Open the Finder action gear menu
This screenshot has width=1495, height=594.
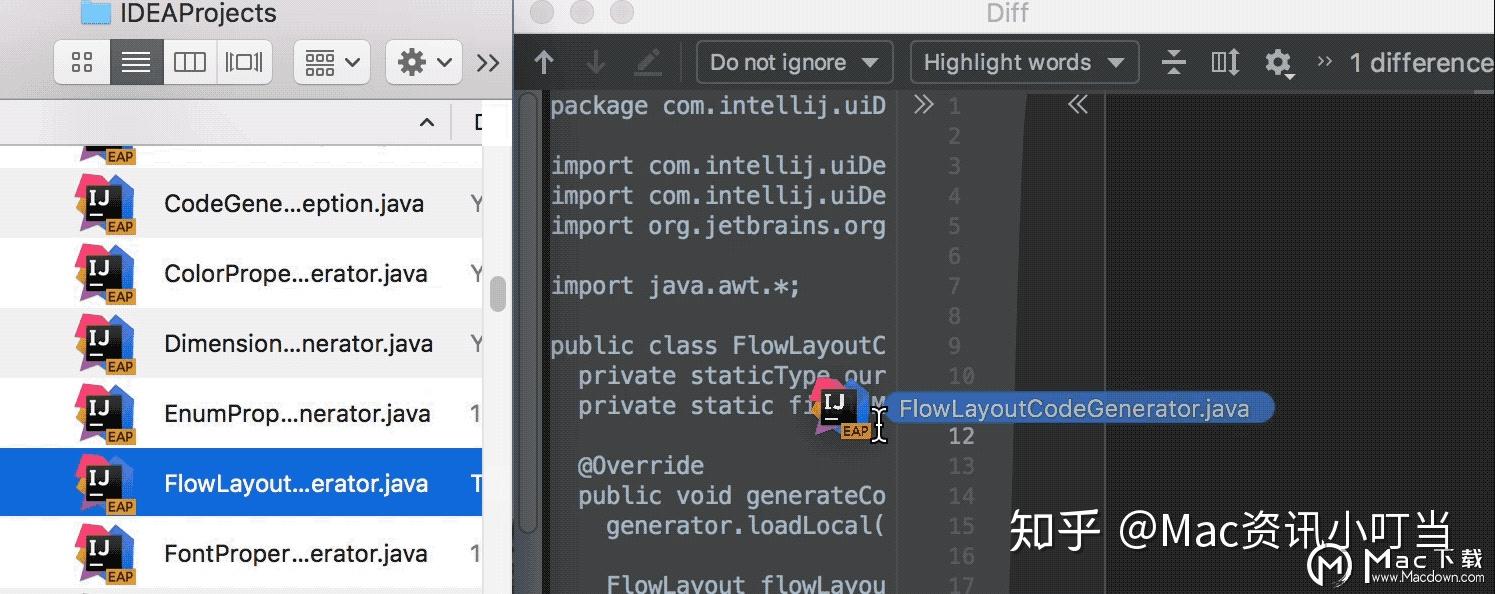(423, 62)
